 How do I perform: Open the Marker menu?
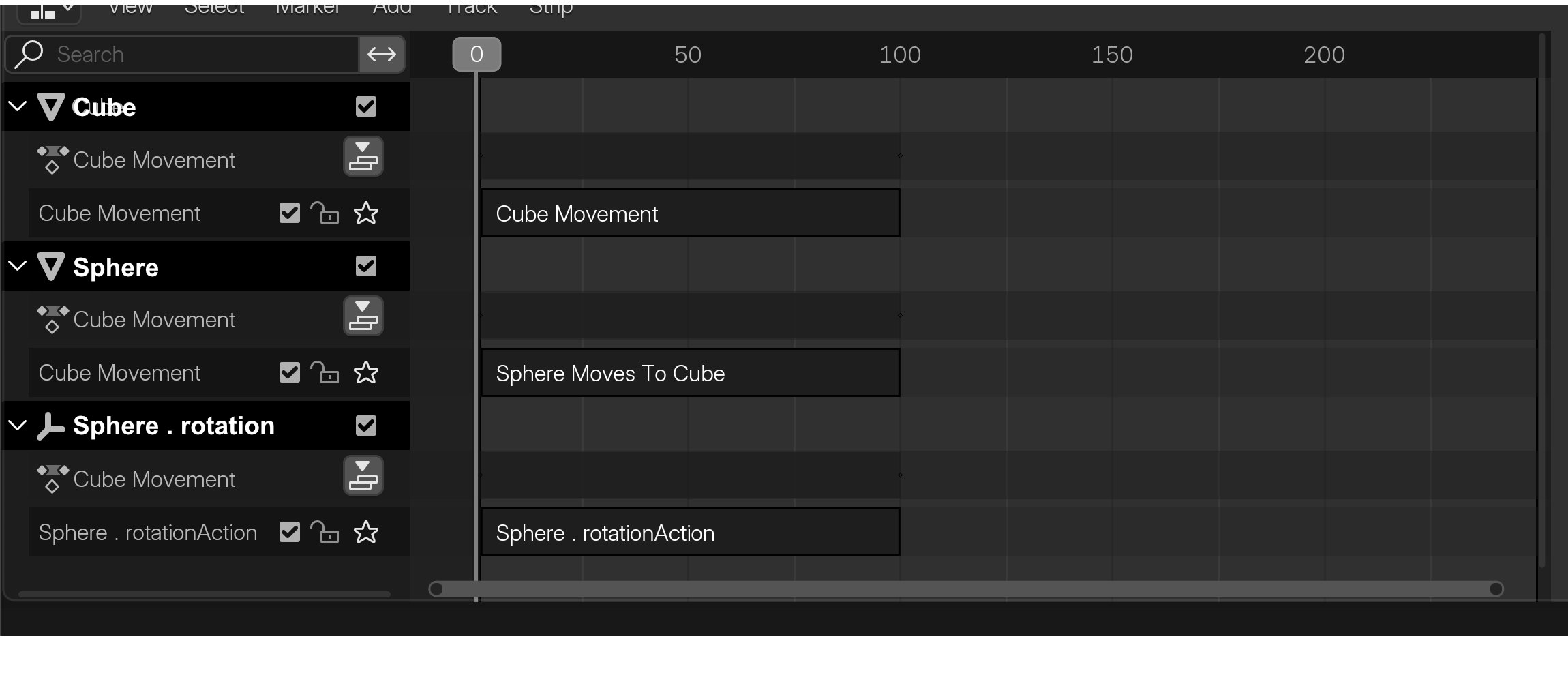click(307, 8)
